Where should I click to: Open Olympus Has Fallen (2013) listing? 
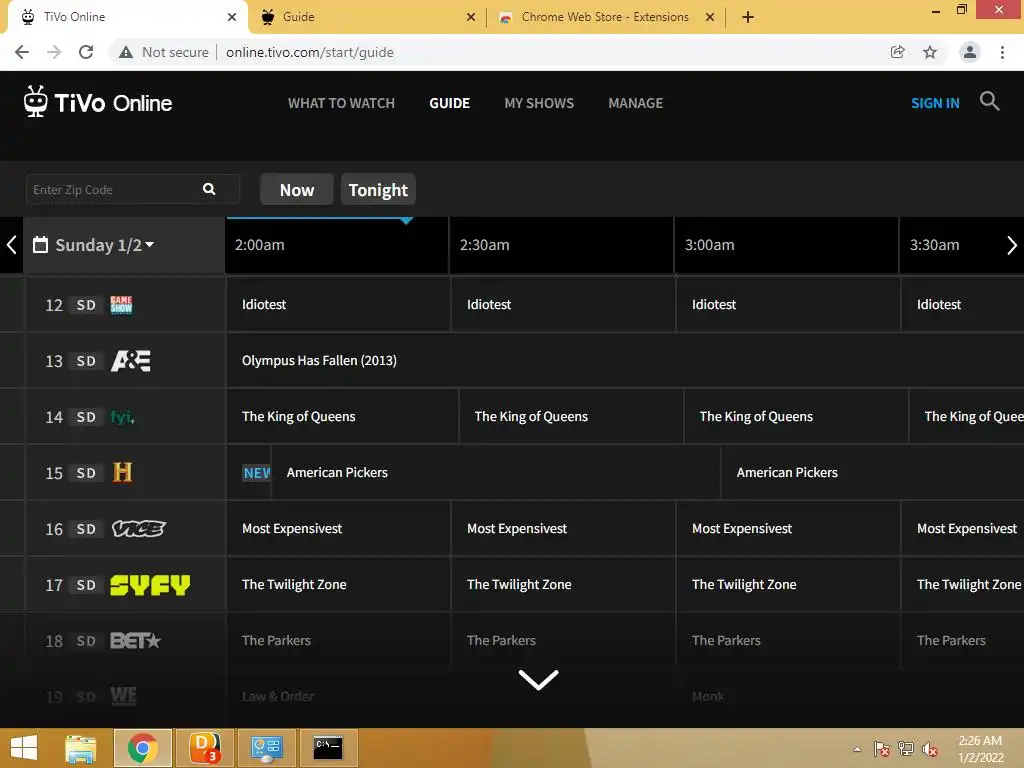pos(625,360)
